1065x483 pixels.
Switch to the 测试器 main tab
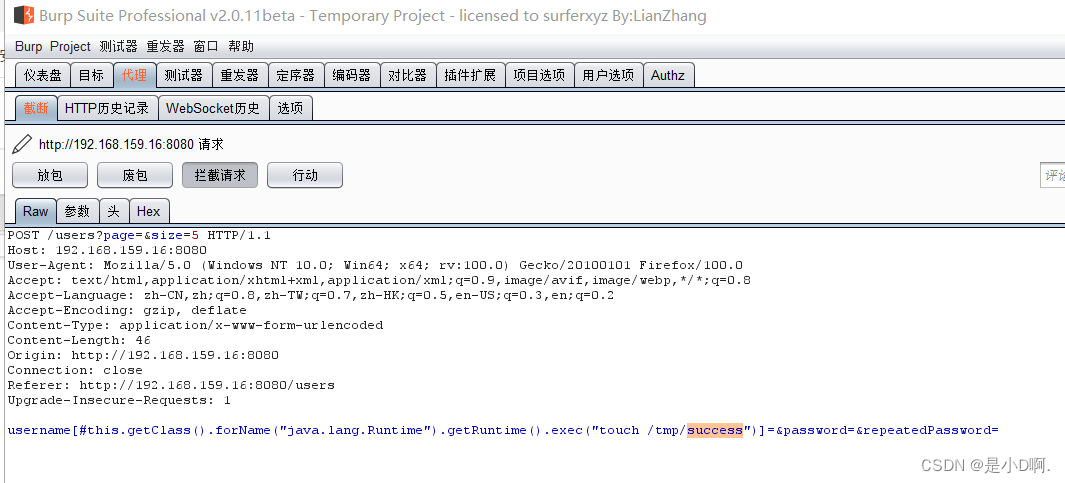(x=184, y=75)
